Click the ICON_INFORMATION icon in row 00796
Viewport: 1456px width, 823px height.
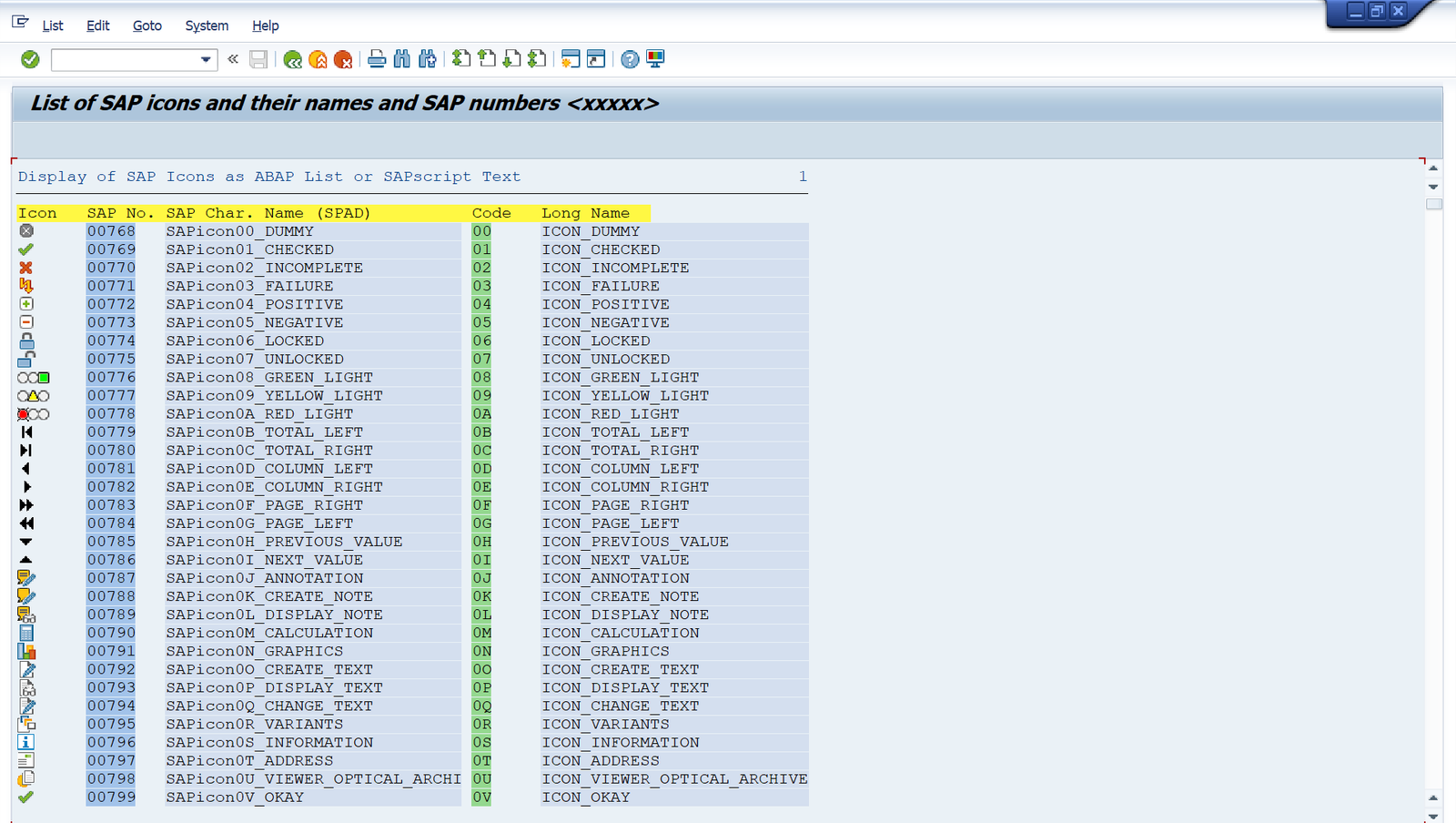point(26,742)
